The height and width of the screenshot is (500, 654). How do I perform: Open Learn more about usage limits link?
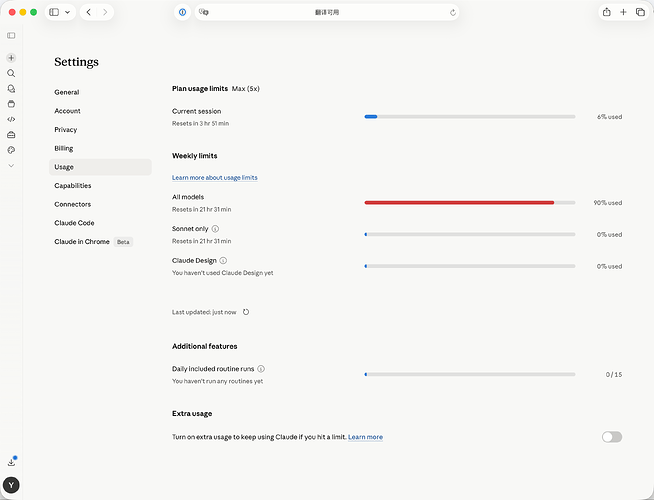point(215,178)
